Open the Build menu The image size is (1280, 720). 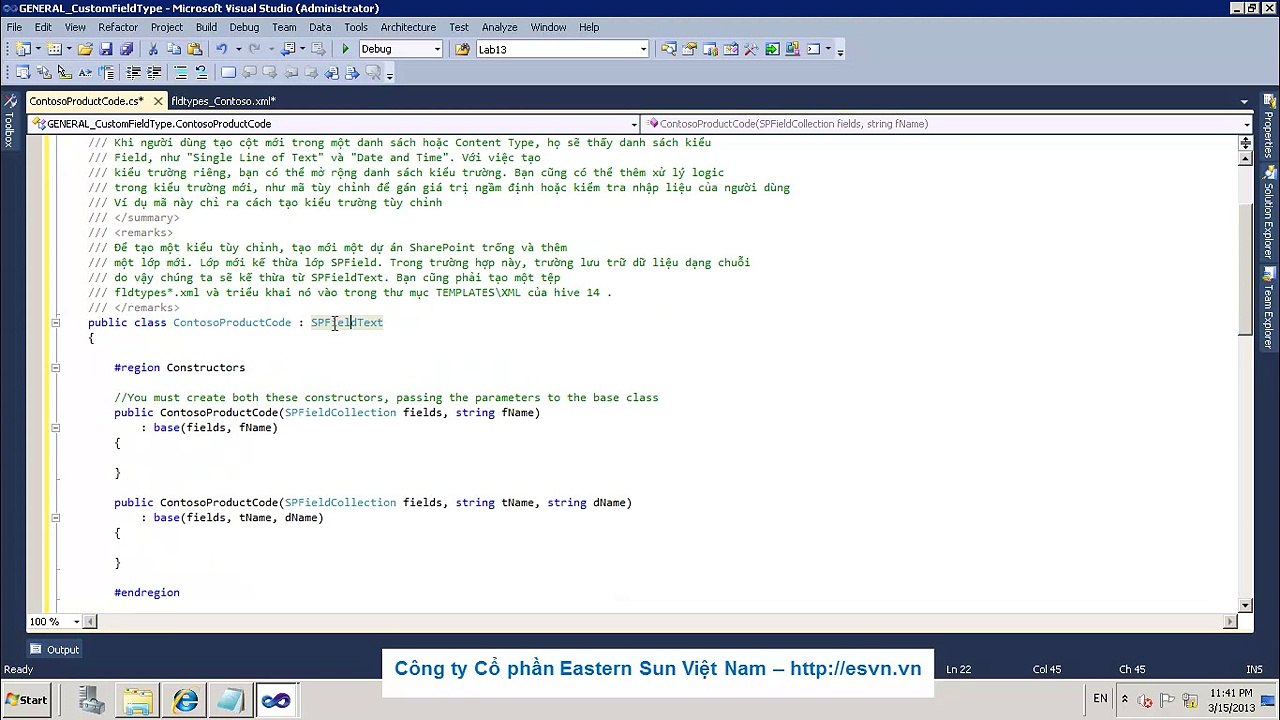point(206,27)
